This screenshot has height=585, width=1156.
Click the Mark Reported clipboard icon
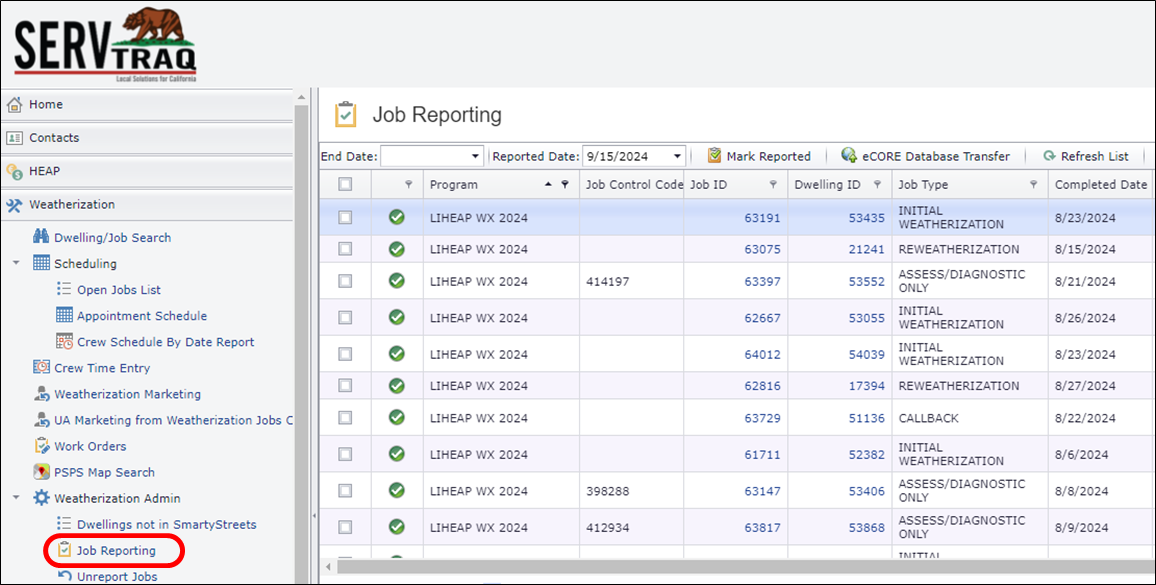coord(714,156)
